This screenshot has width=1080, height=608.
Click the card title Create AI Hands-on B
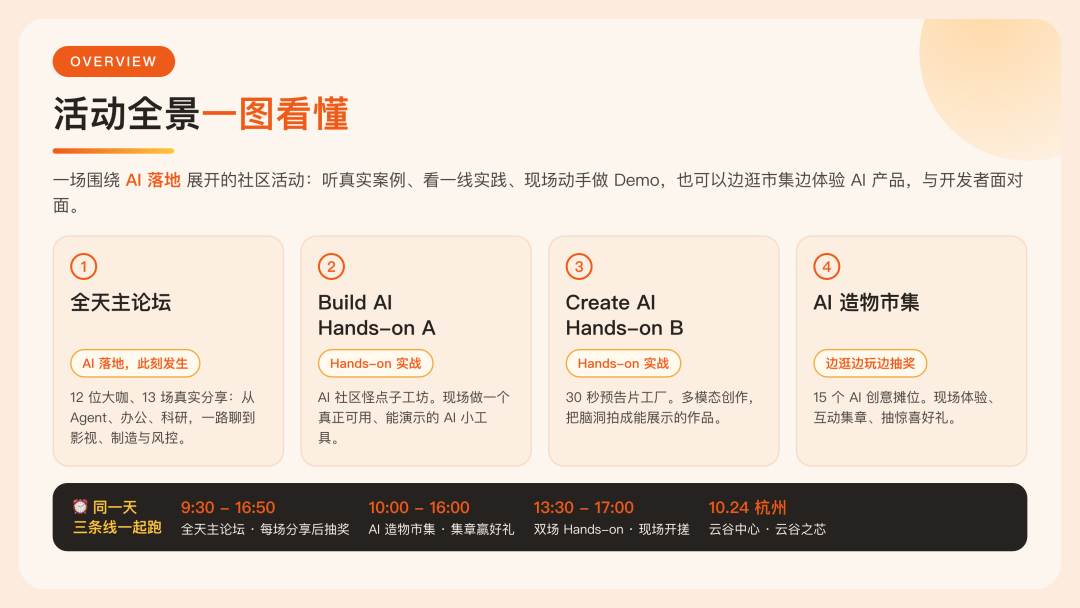tap(624, 315)
